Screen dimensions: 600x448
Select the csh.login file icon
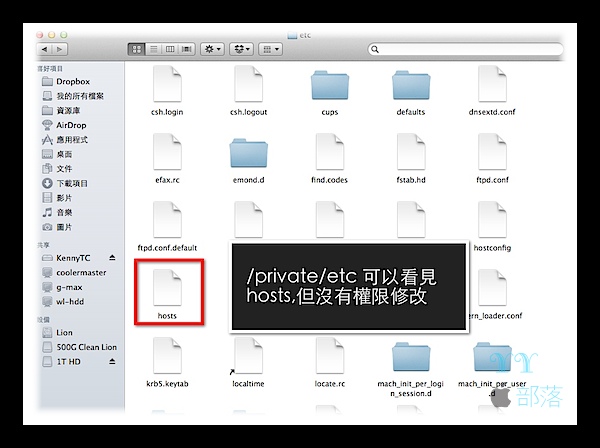click(167, 84)
